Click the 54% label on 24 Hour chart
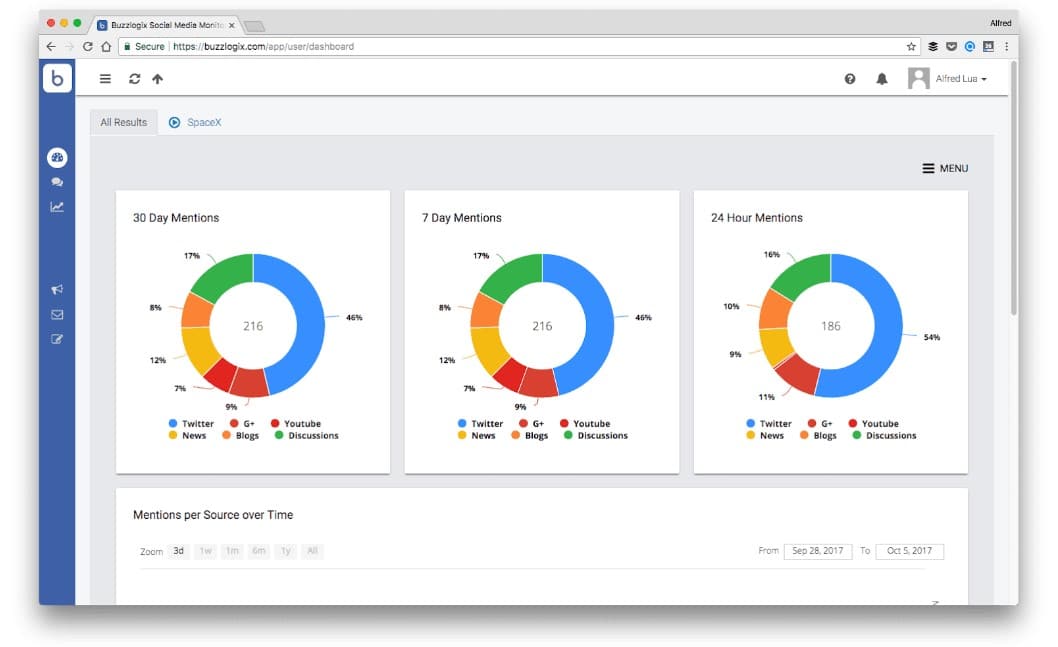1058x647 pixels. point(932,337)
